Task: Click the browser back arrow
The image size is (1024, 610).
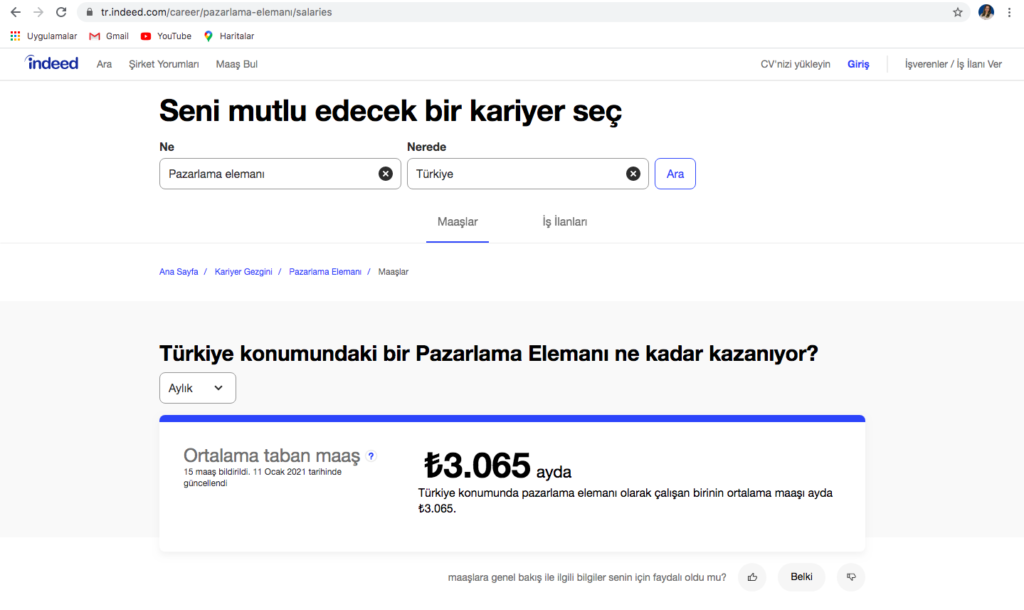Action: (x=15, y=12)
